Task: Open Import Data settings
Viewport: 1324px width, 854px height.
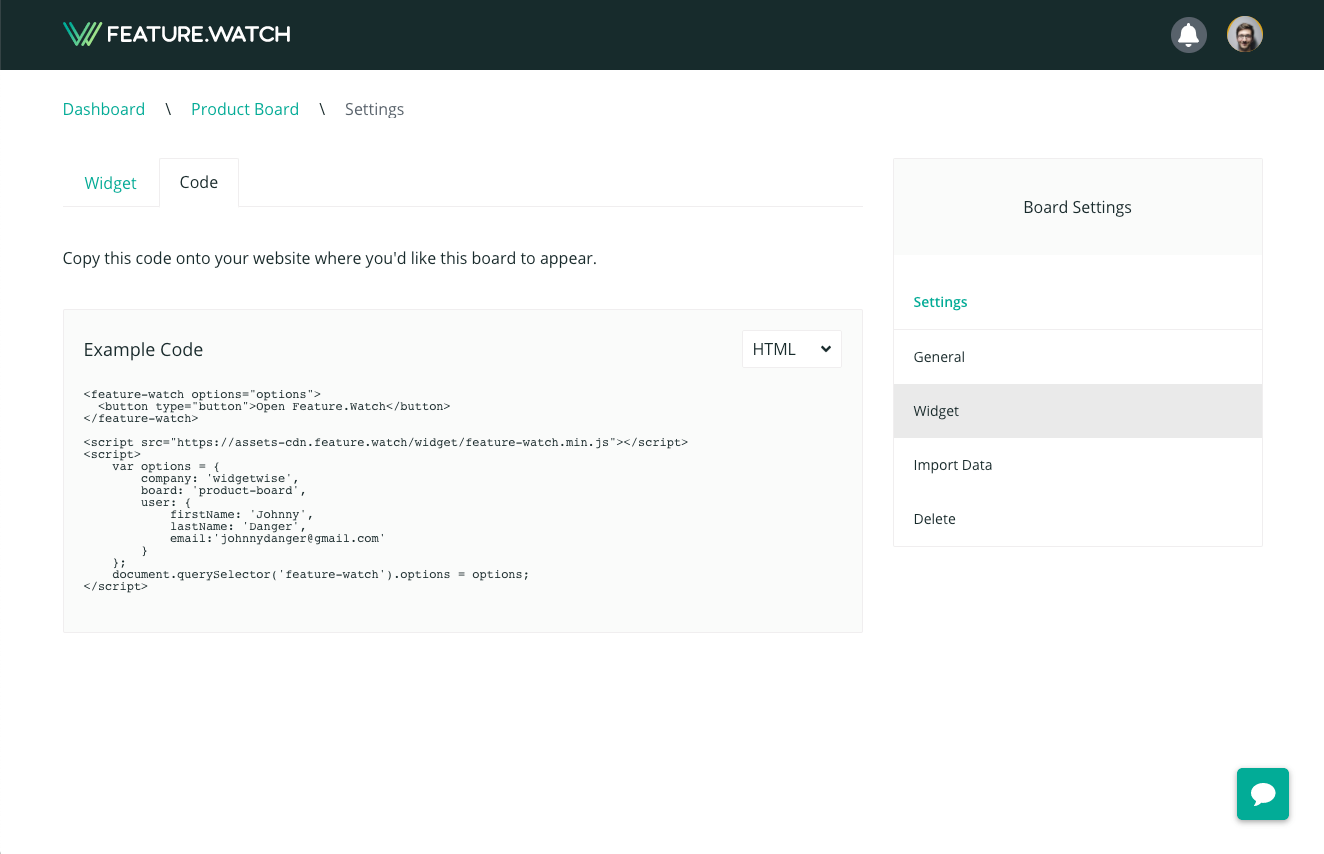Action: point(952,465)
